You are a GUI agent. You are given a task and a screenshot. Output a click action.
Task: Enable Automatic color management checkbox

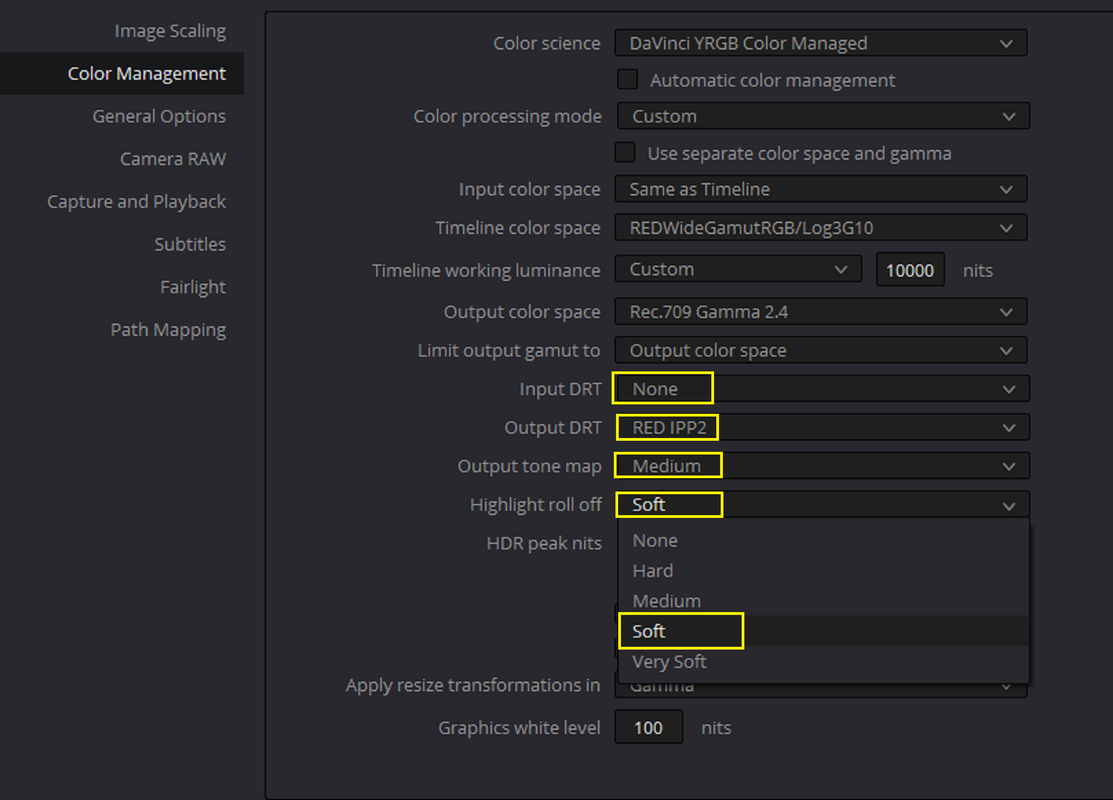pos(627,80)
